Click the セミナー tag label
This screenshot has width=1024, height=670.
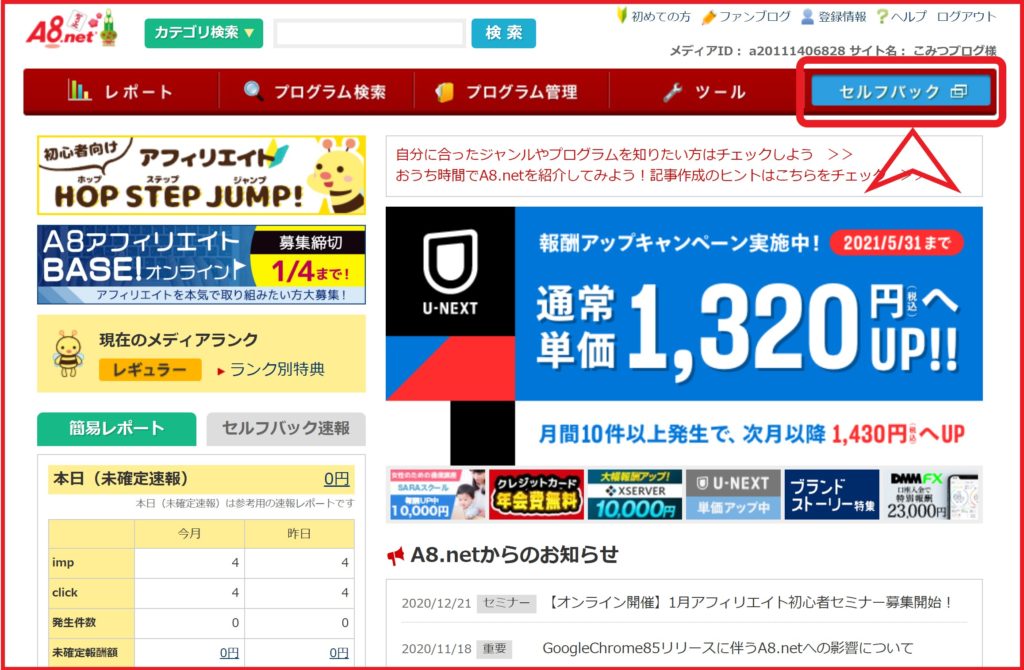click(506, 603)
